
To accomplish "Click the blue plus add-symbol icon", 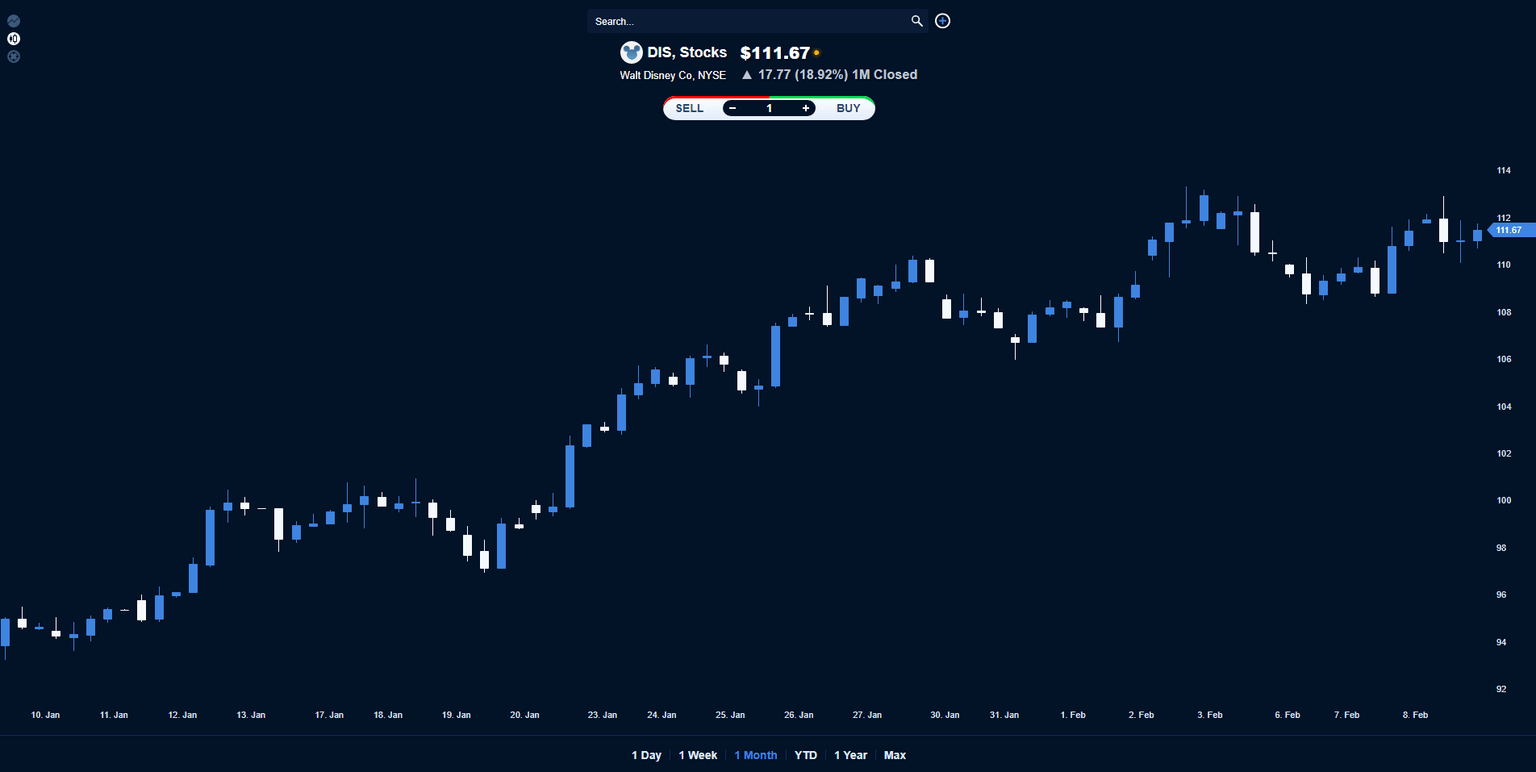I will click(x=943, y=21).
